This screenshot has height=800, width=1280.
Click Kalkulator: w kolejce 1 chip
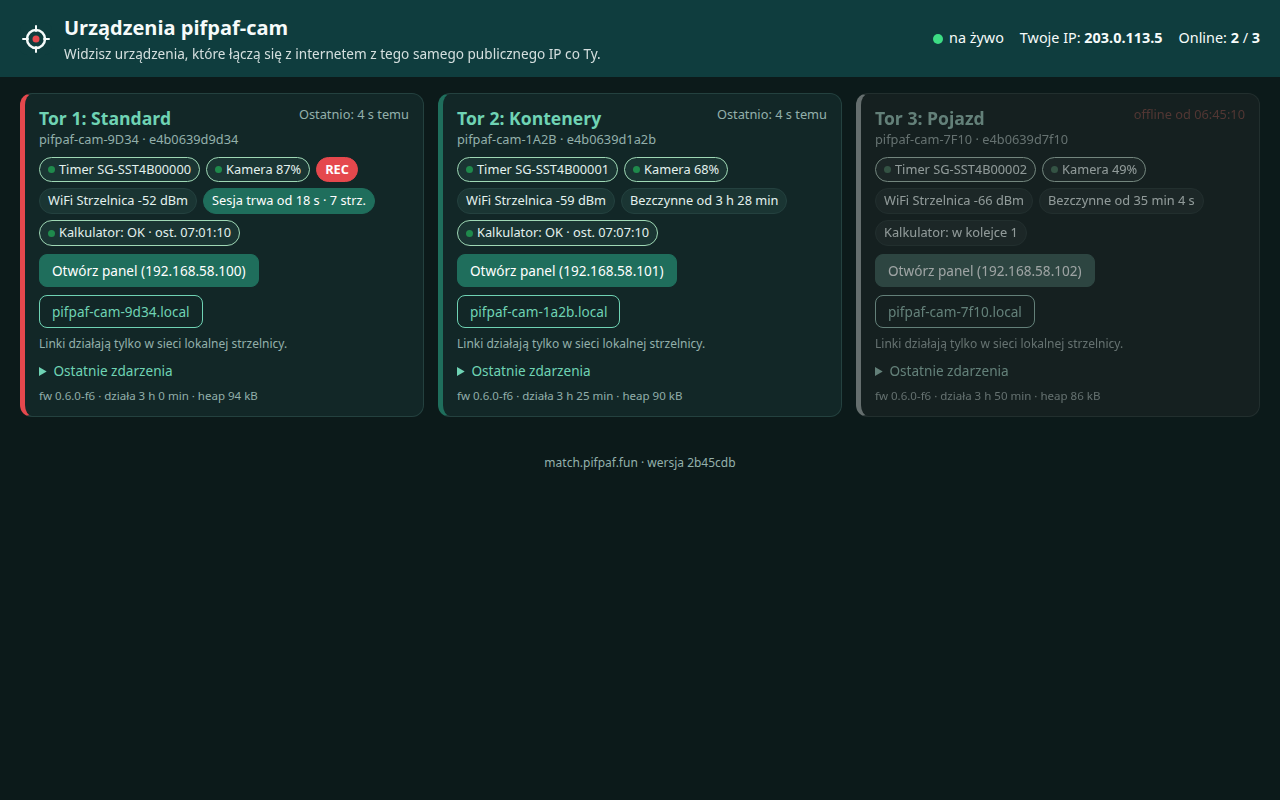pos(950,233)
